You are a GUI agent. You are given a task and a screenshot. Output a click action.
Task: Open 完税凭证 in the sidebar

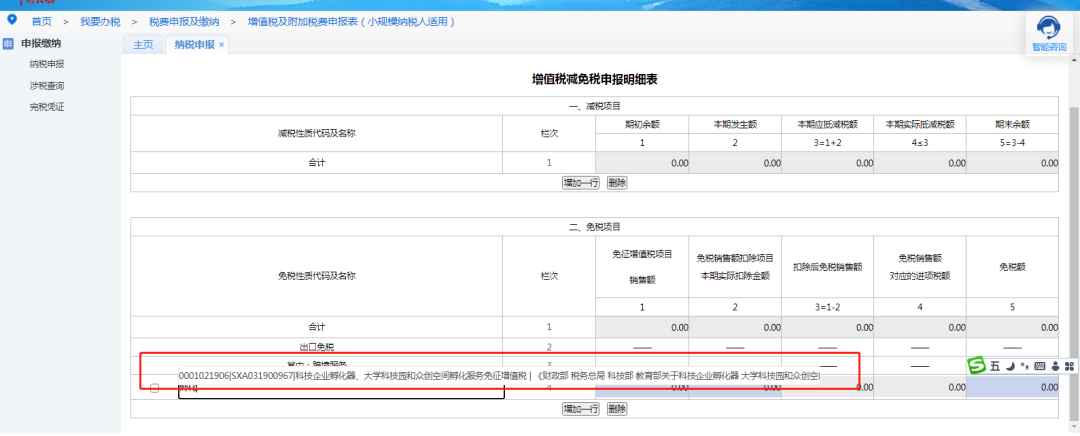[x=47, y=107]
